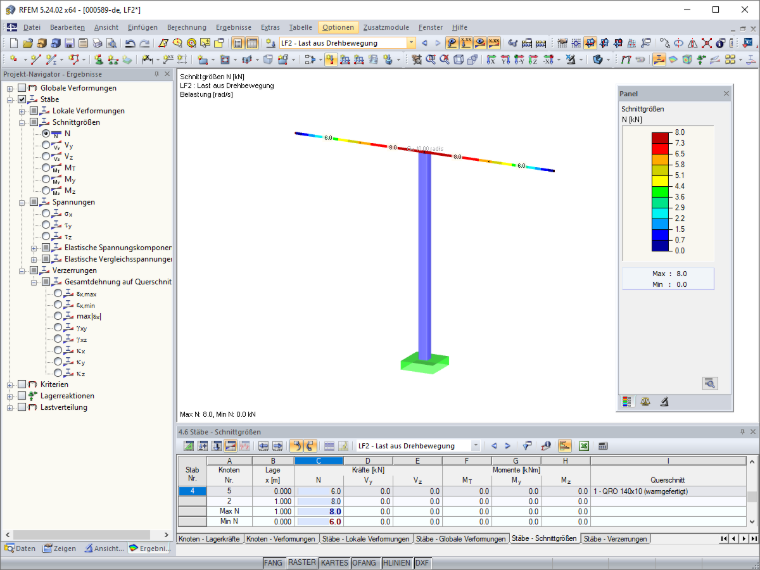Collapse the Schnittgrößen tree node
This screenshot has height=570, width=760.
point(22,122)
